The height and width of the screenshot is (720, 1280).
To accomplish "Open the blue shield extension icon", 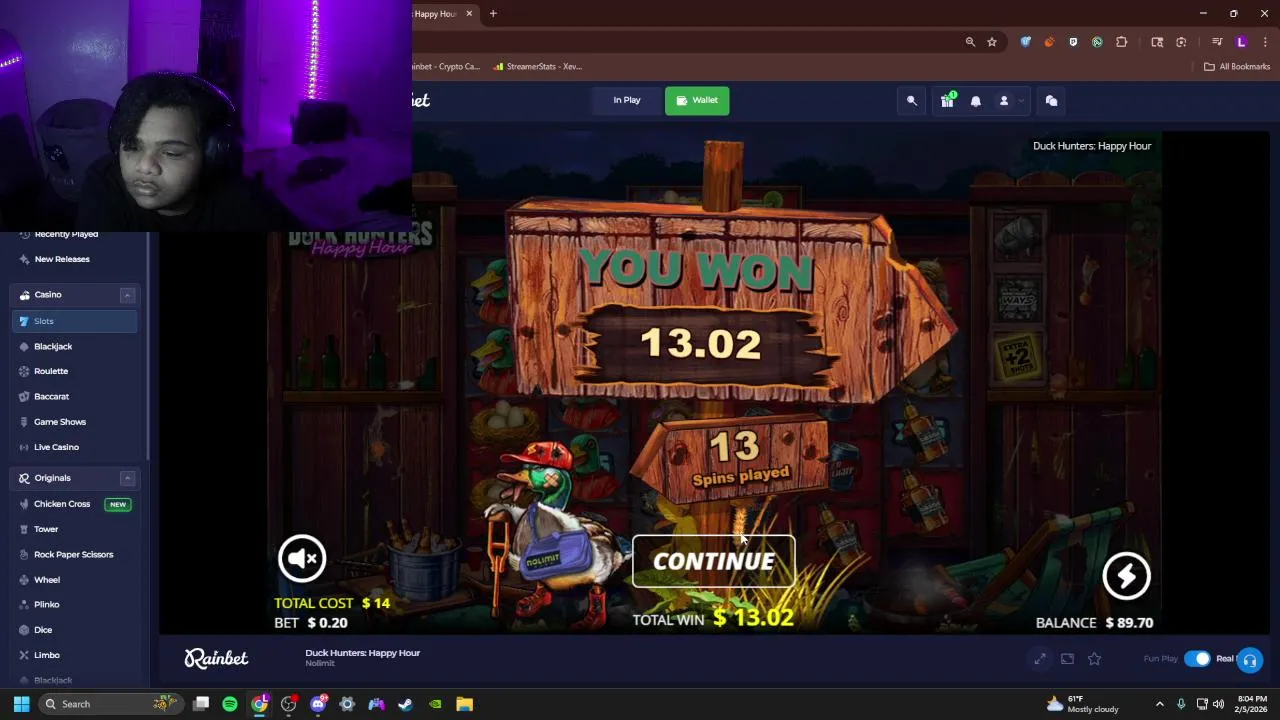I will pyautogui.click(x=1025, y=42).
